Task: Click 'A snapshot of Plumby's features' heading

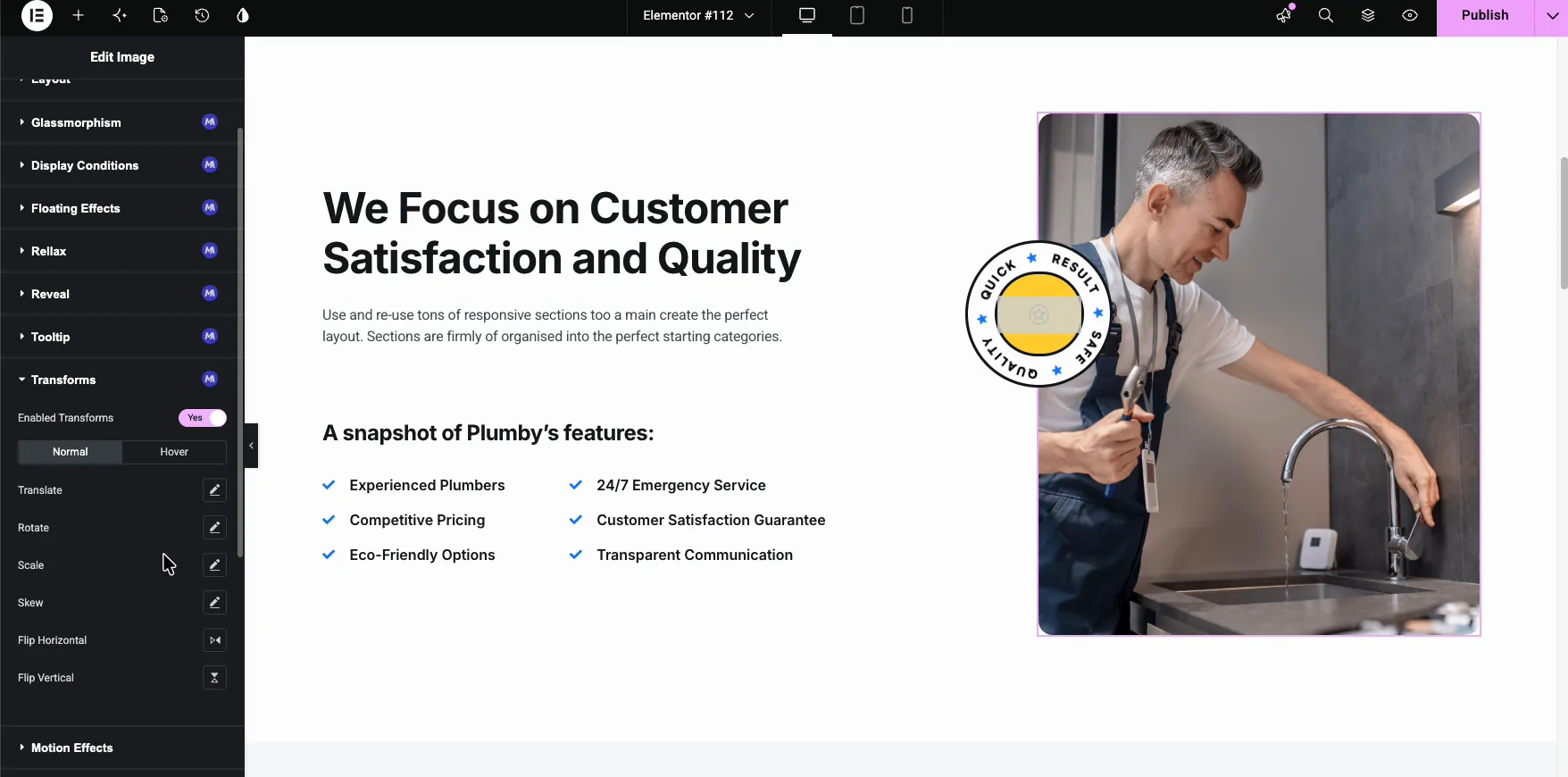Action: 488,433
